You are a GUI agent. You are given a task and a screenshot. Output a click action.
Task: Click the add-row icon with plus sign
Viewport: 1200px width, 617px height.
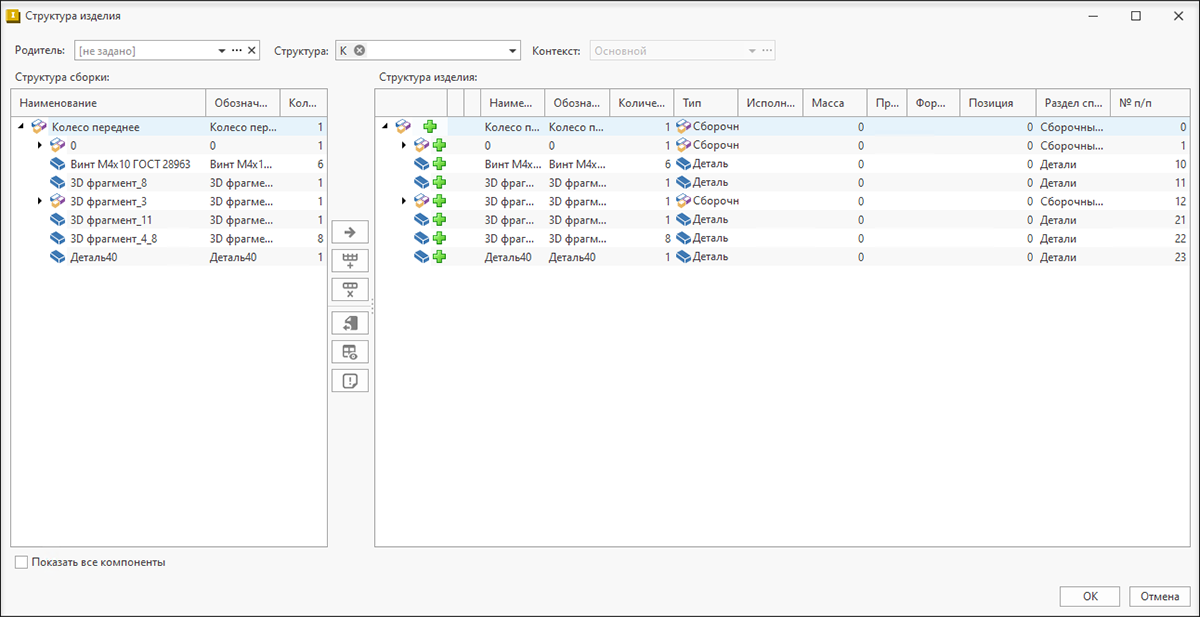tap(350, 262)
